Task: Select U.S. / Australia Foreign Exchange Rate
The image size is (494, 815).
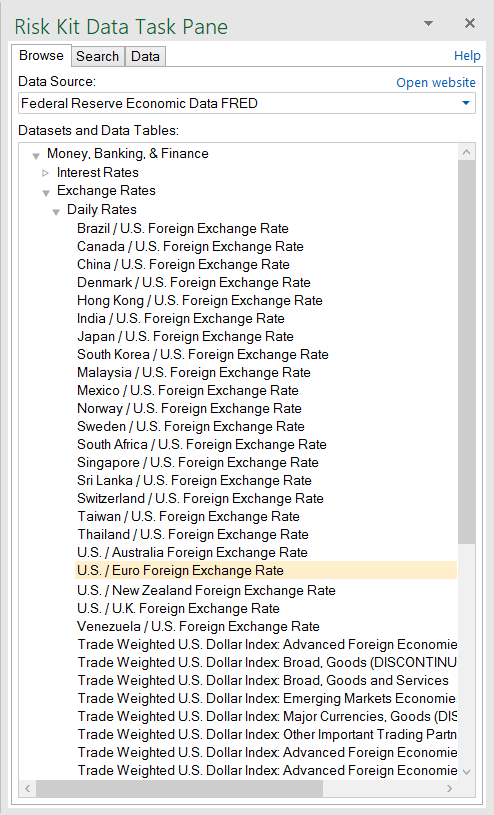Action: click(192, 552)
